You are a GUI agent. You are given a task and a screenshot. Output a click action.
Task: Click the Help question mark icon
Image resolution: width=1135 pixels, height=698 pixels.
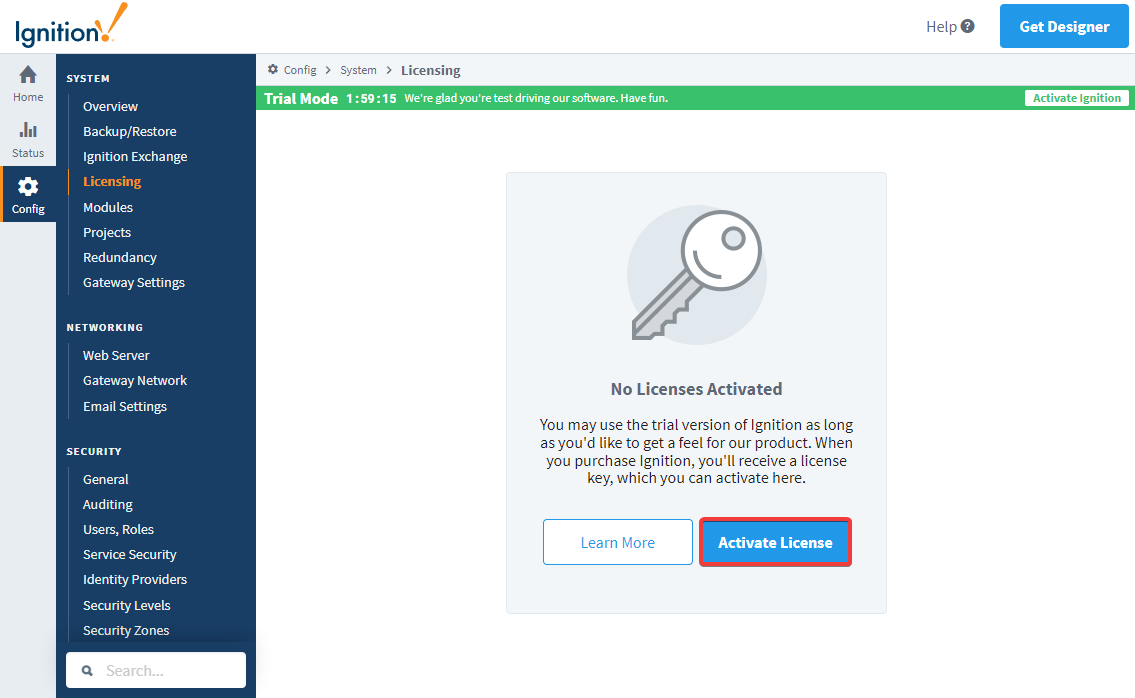tap(967, 26)
